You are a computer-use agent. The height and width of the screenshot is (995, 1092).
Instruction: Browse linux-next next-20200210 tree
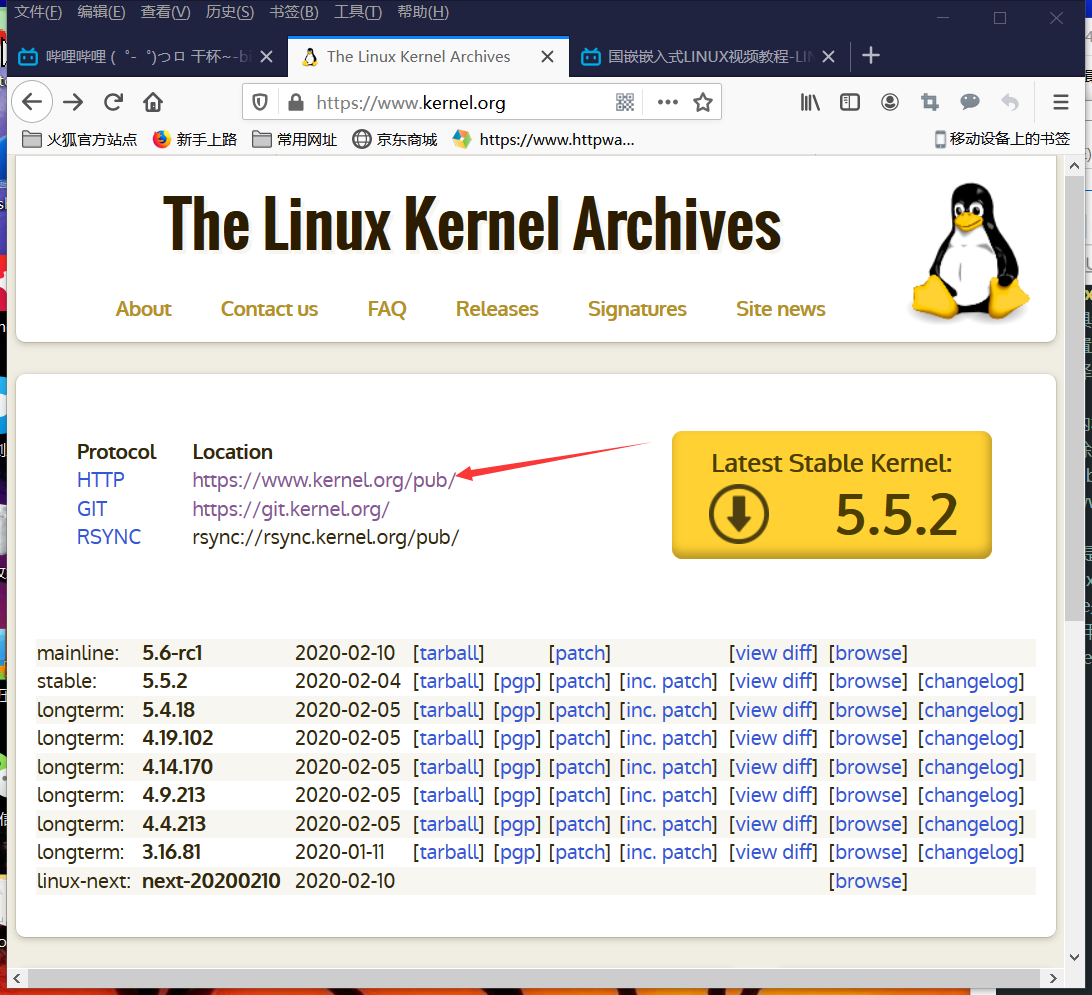[x=868, y=881]
